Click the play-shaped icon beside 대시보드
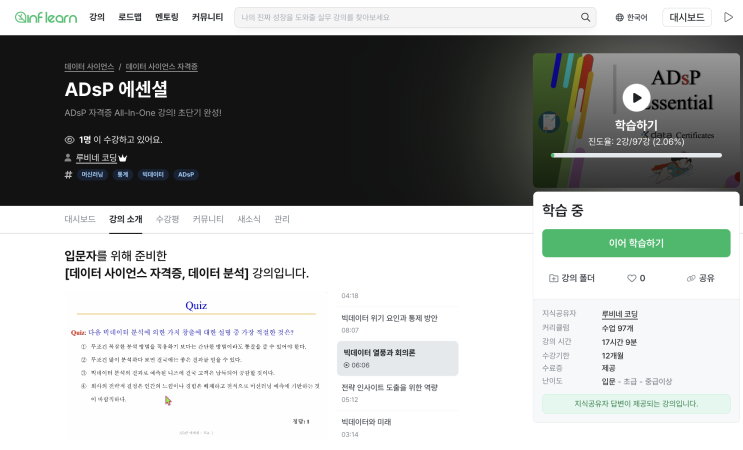This screenshot has width=743, height=450. pos(728,18)
